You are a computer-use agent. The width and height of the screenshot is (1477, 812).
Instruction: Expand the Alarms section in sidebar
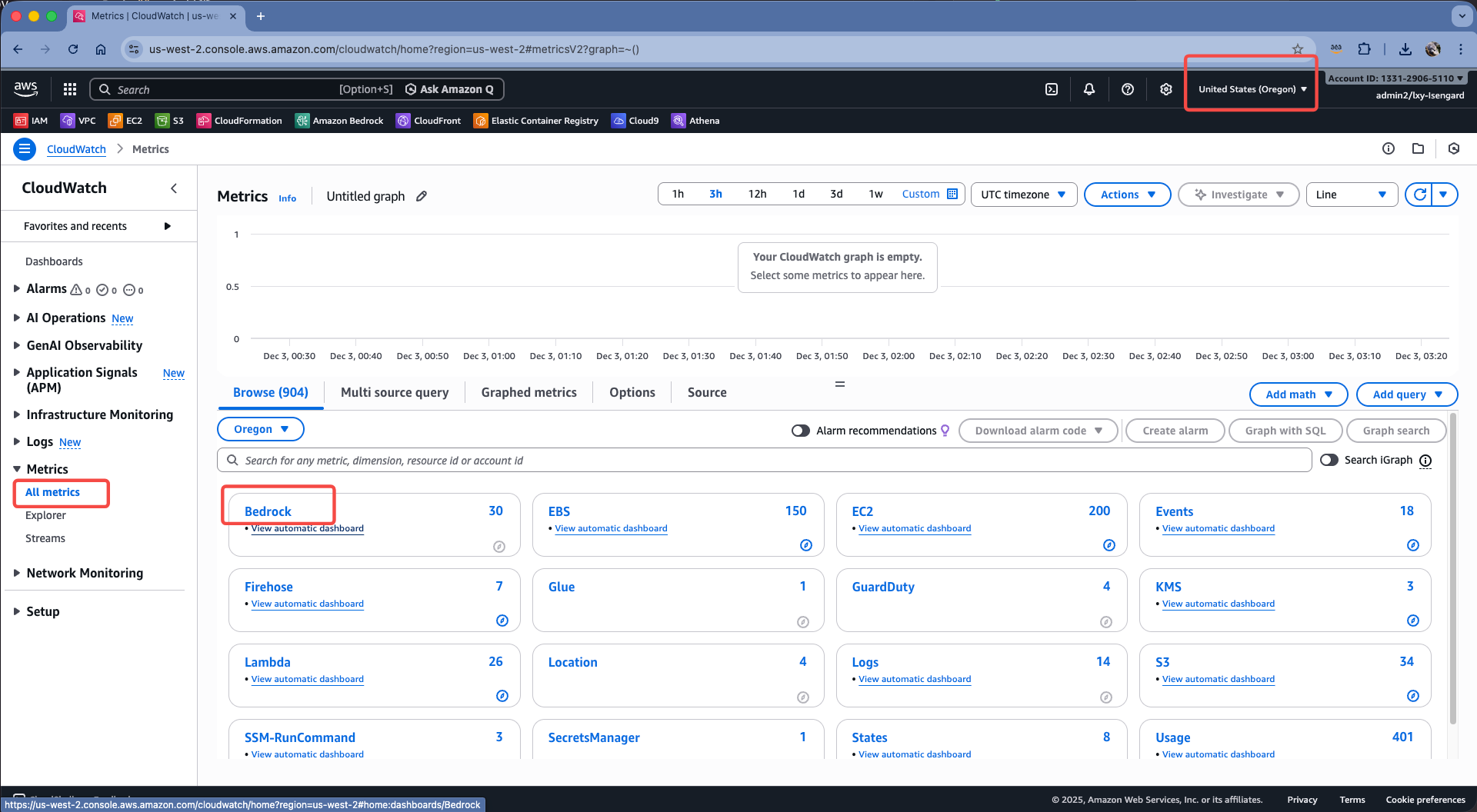(x=17, y=289)
